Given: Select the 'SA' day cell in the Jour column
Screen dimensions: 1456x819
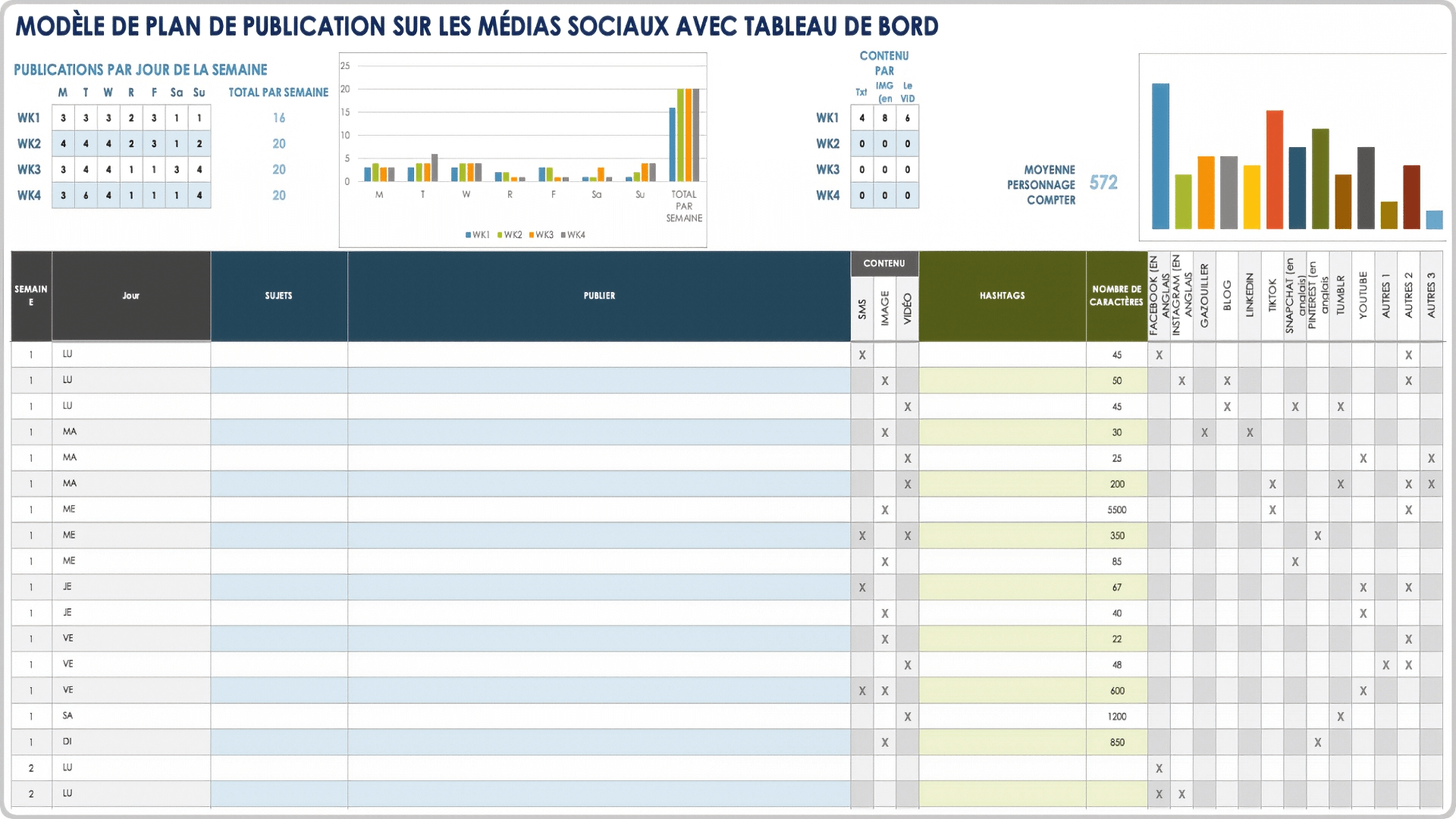Looking at the screenshot, I should click(x=131, y=716).
